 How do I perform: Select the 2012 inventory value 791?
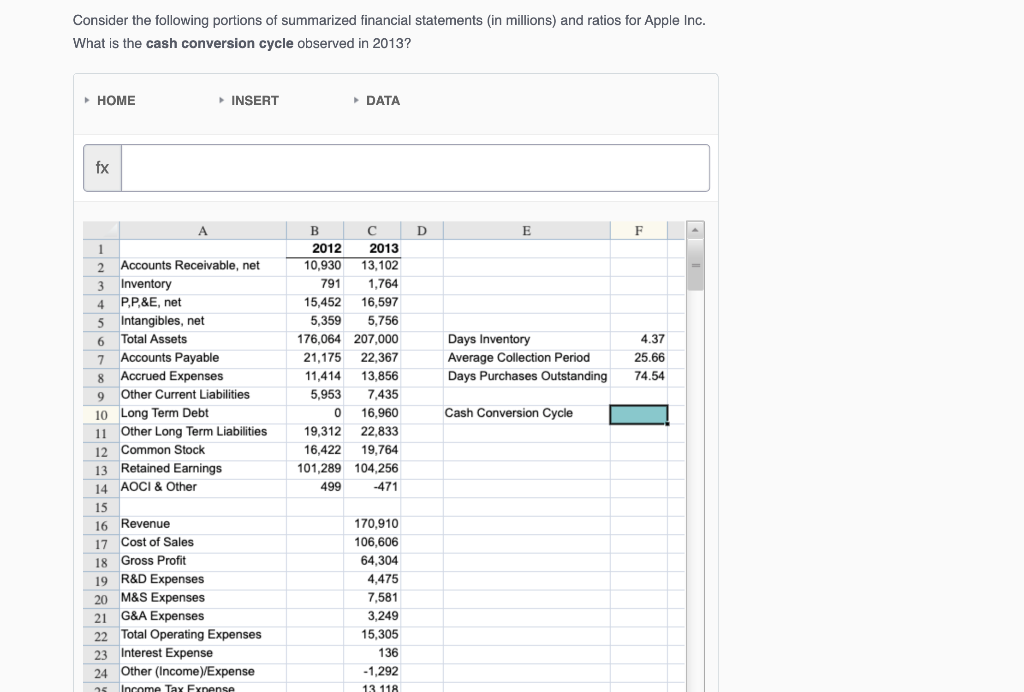click(315, 284)
